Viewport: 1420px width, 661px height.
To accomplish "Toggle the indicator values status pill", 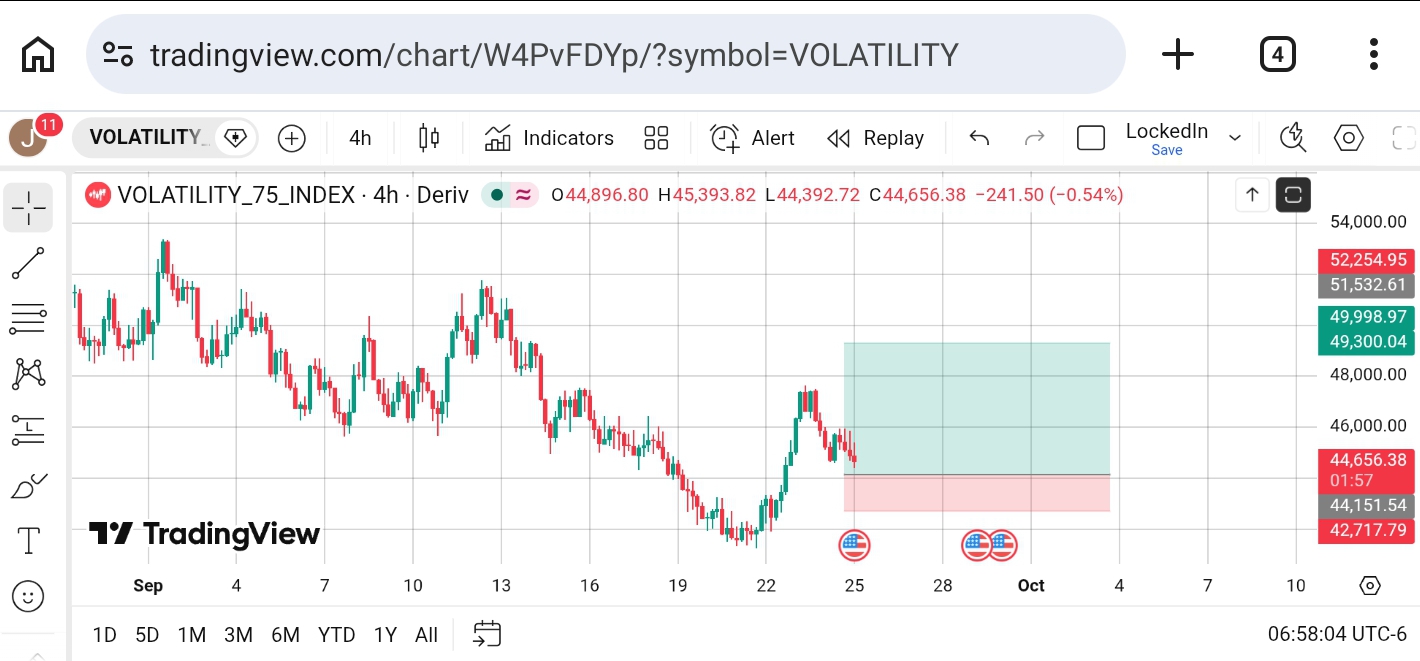I will tap(511, 195).
